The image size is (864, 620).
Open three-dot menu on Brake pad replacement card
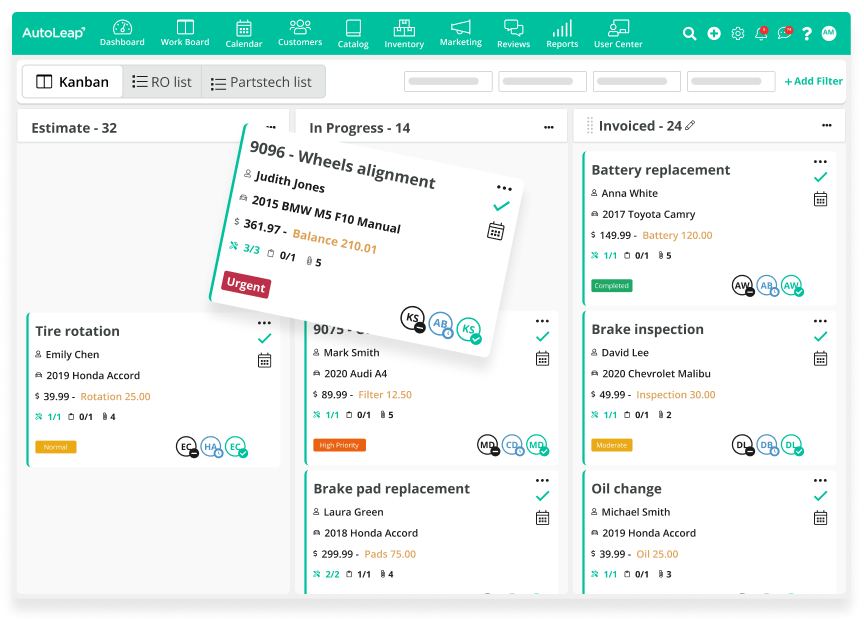click(542, 480)
